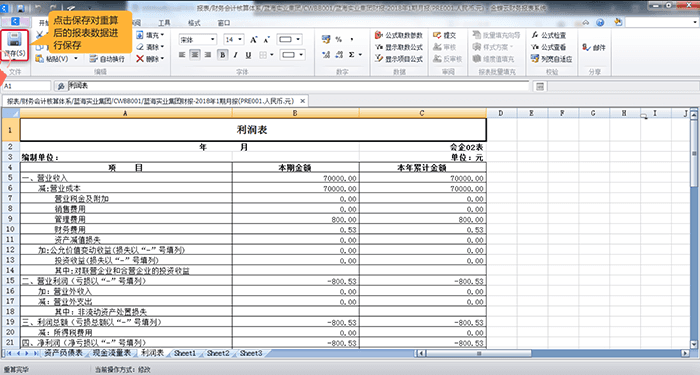Set align center
Image resolution: width=700 pixels, height=375 pixels.
point(195,55)
